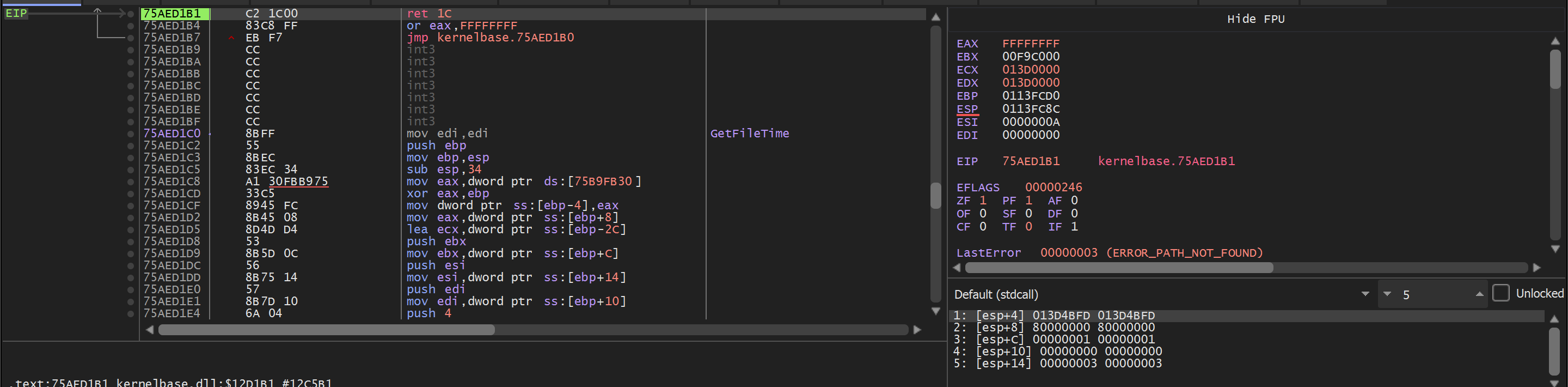Click disassembly horizontal scroll left arrow
Screen dimensions: 1568x387
tap(150, 330)
